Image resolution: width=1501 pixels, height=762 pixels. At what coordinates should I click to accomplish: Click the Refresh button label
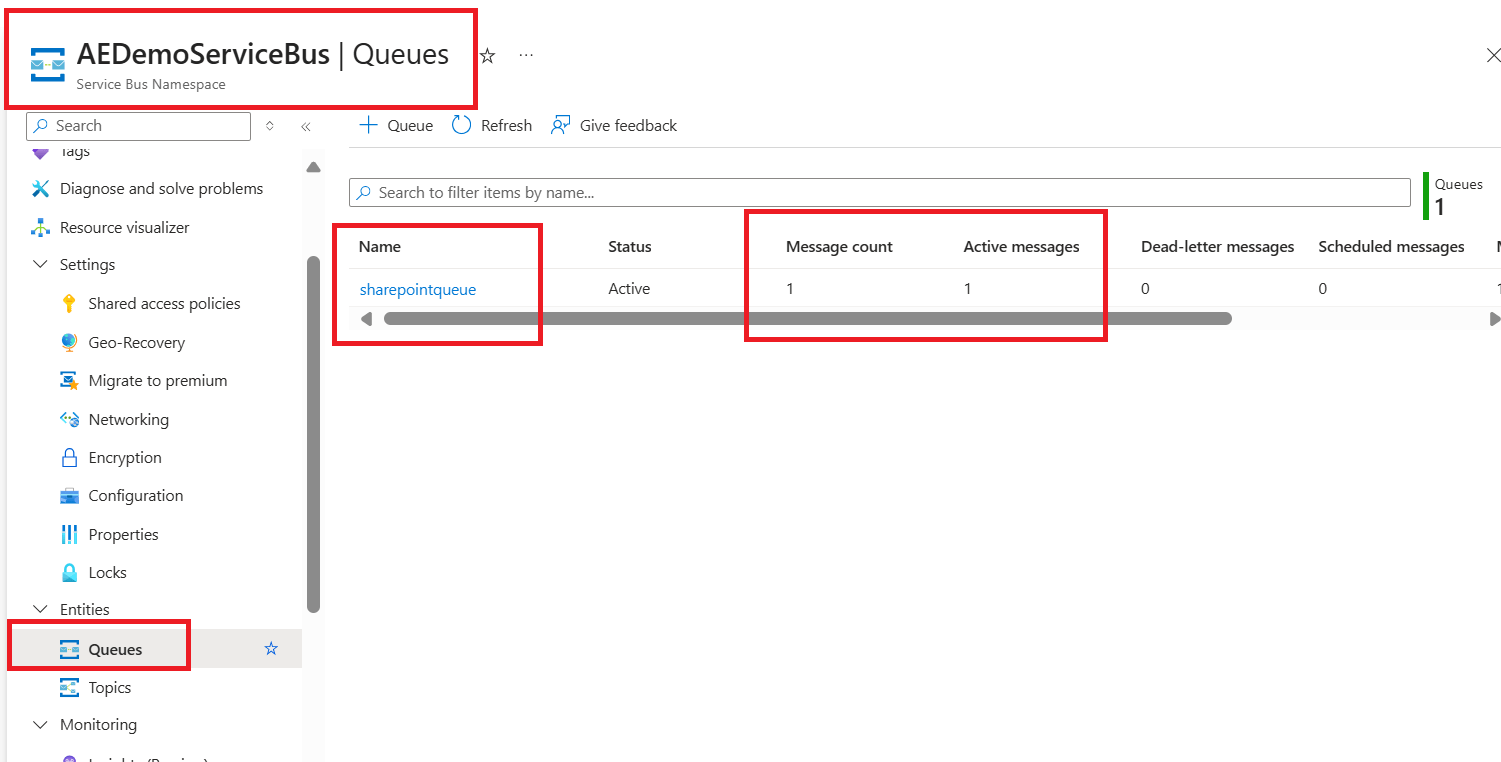tap(506, 126)
